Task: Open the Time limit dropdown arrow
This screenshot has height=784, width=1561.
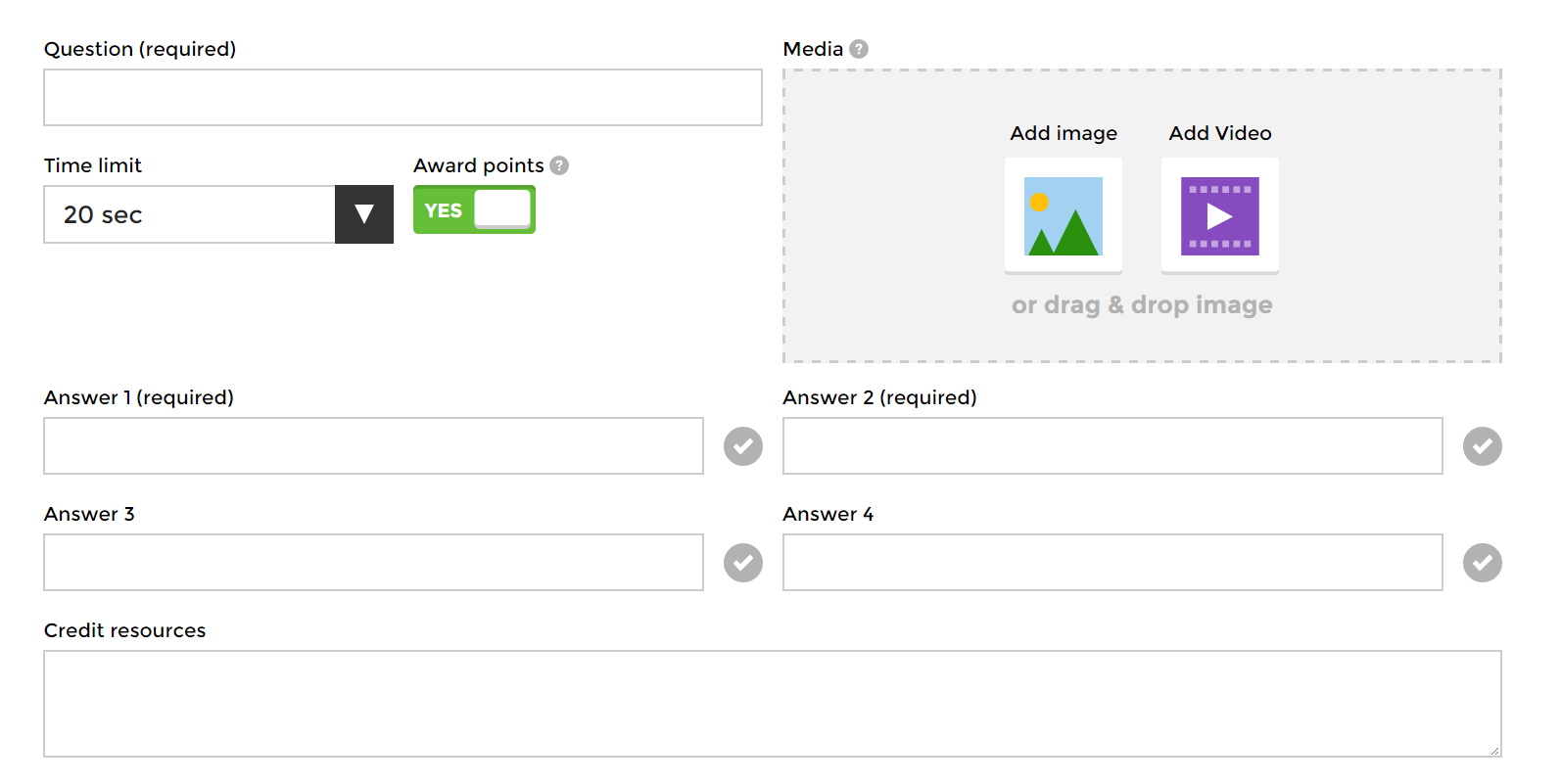Action: tap(364, 214)
